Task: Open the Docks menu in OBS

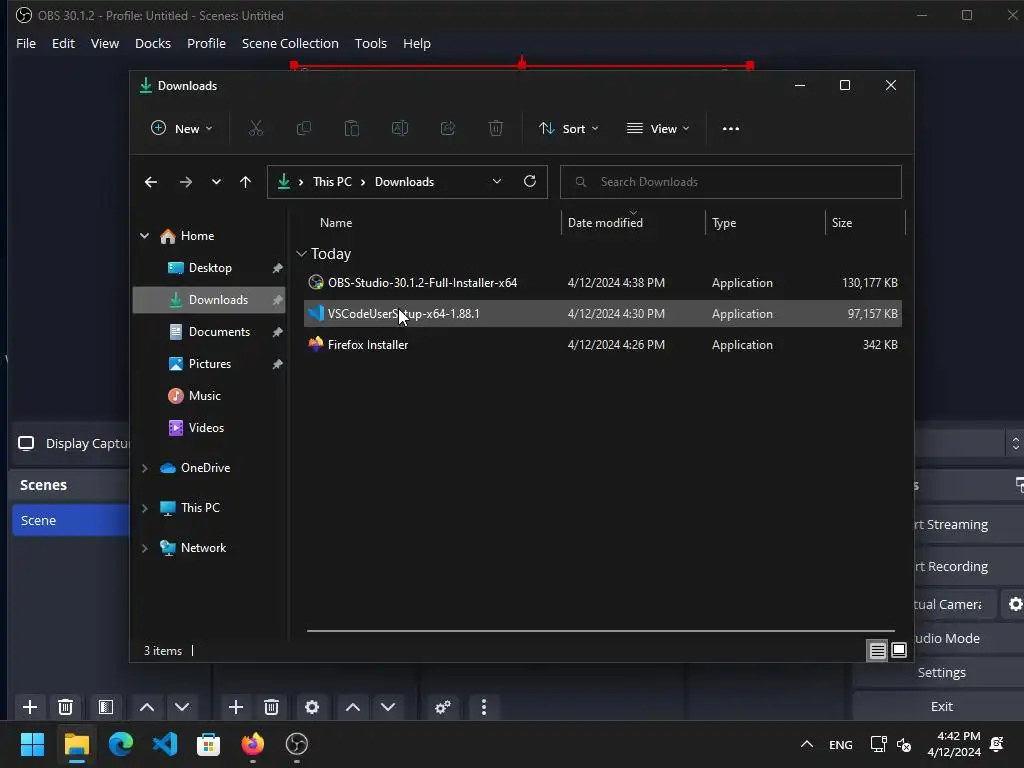Action: pos(153,43)
